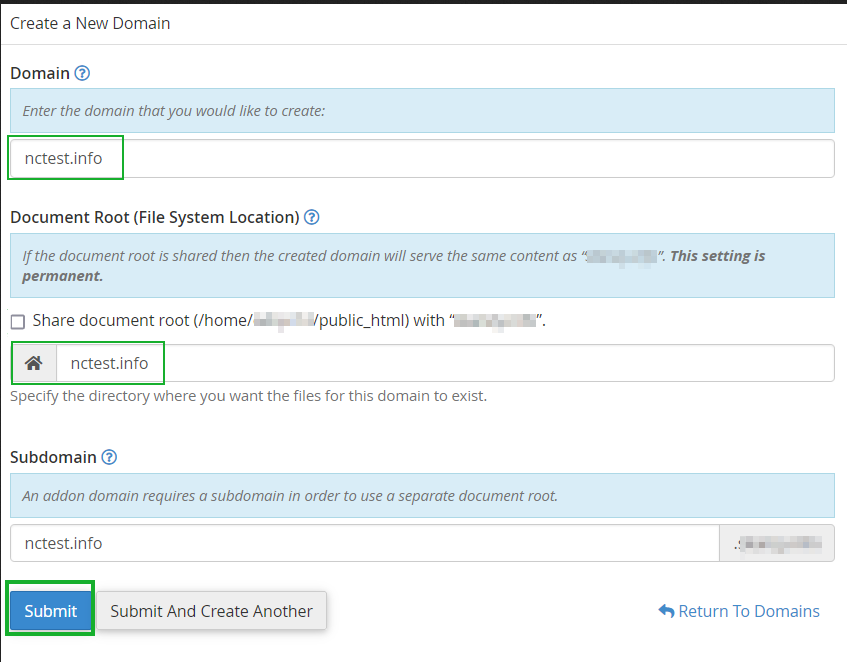The height and width of the screenshot is (662, 847).
Task: Click the 'Specify the directory' helper text
Action: [x=248, y=396]
